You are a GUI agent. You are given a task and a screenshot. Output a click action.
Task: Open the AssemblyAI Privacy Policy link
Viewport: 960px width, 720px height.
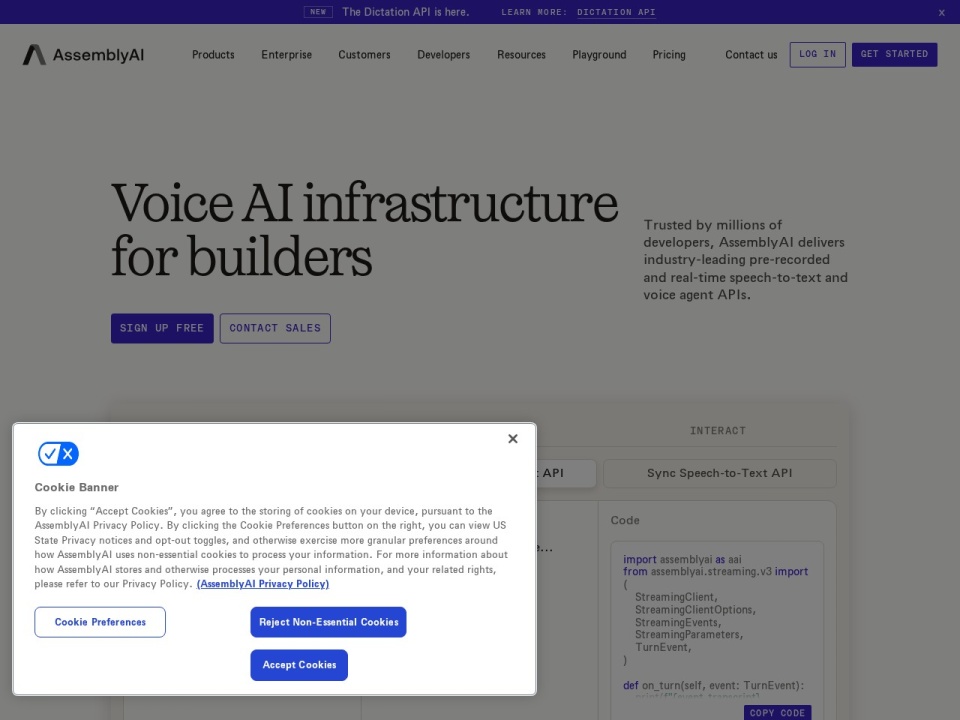click(263, 584)
